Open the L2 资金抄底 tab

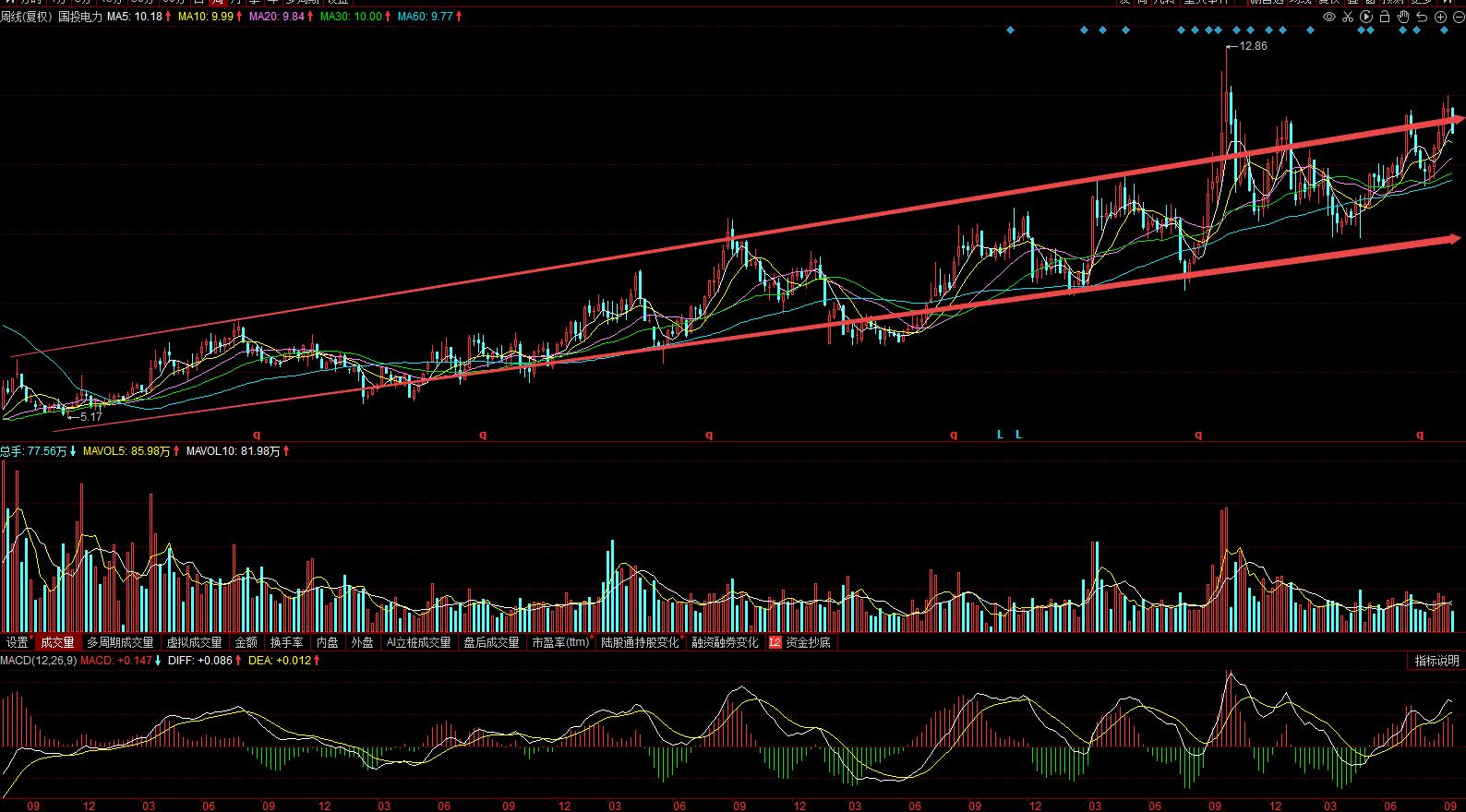click(x=800, y=642)
